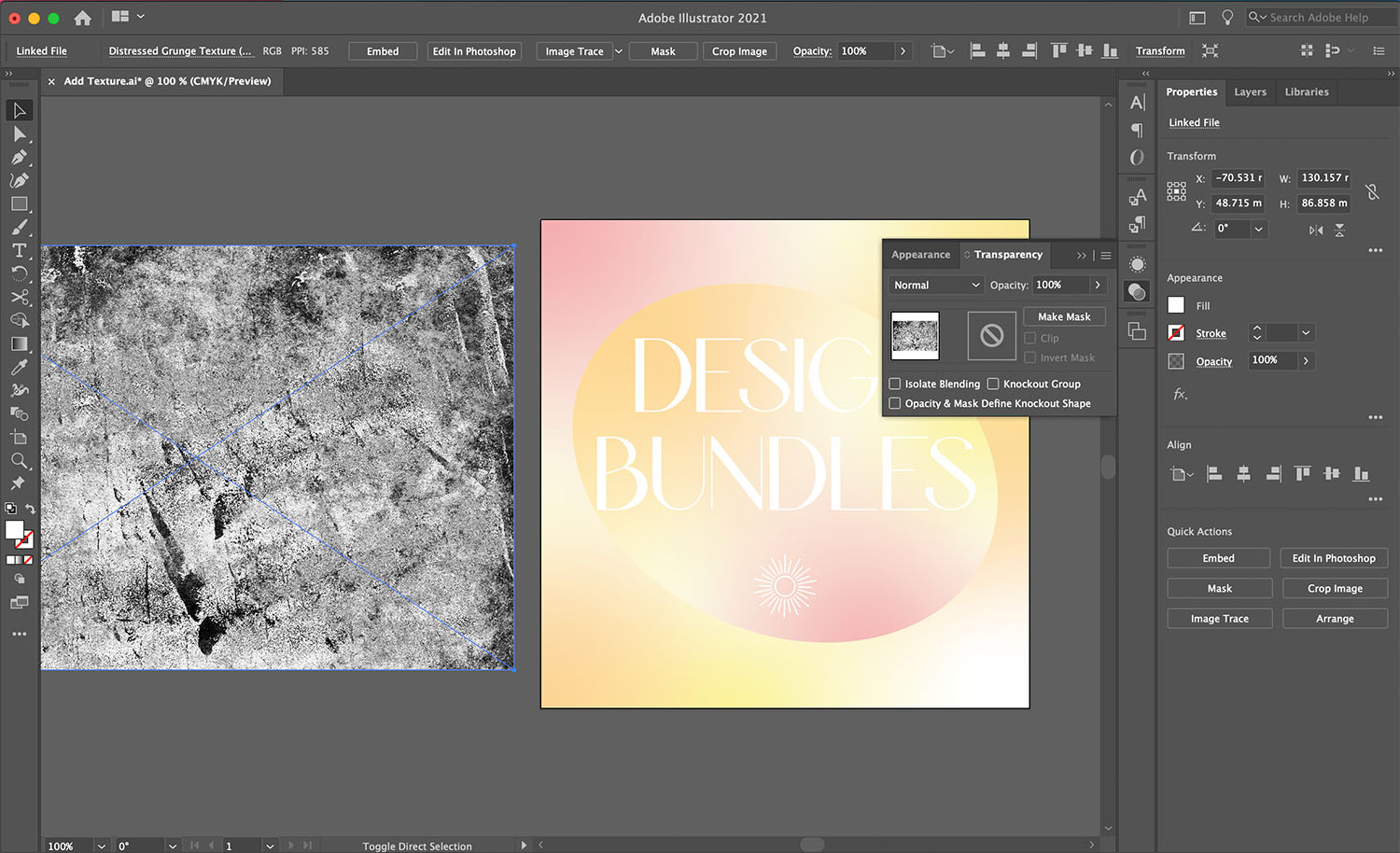Click Make Mask button
Image resolution: width=1400 pixels, height=853 pixels.
pos(1064,316)
